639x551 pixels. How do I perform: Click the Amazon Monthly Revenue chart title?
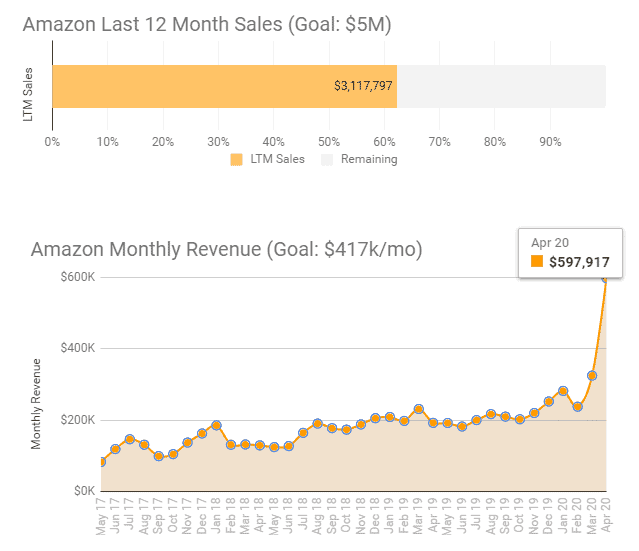227,250
